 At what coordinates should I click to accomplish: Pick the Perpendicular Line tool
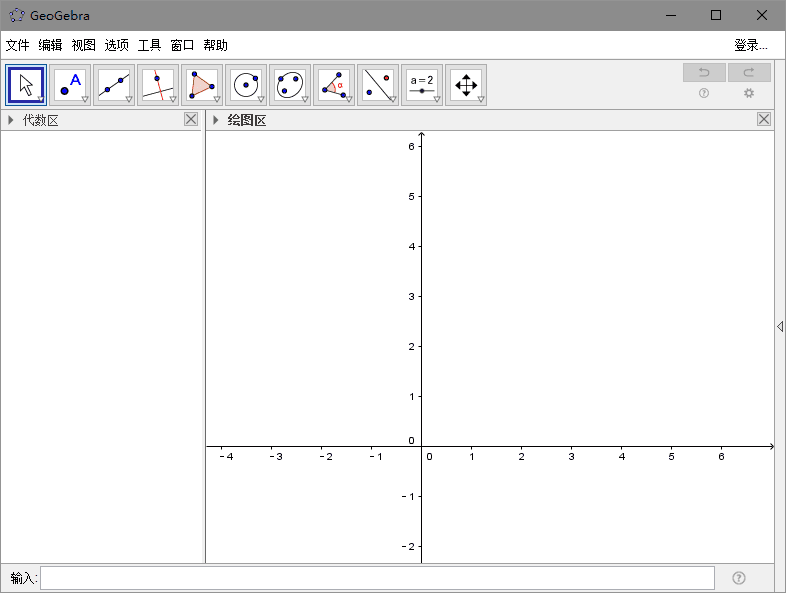[158, 85]
